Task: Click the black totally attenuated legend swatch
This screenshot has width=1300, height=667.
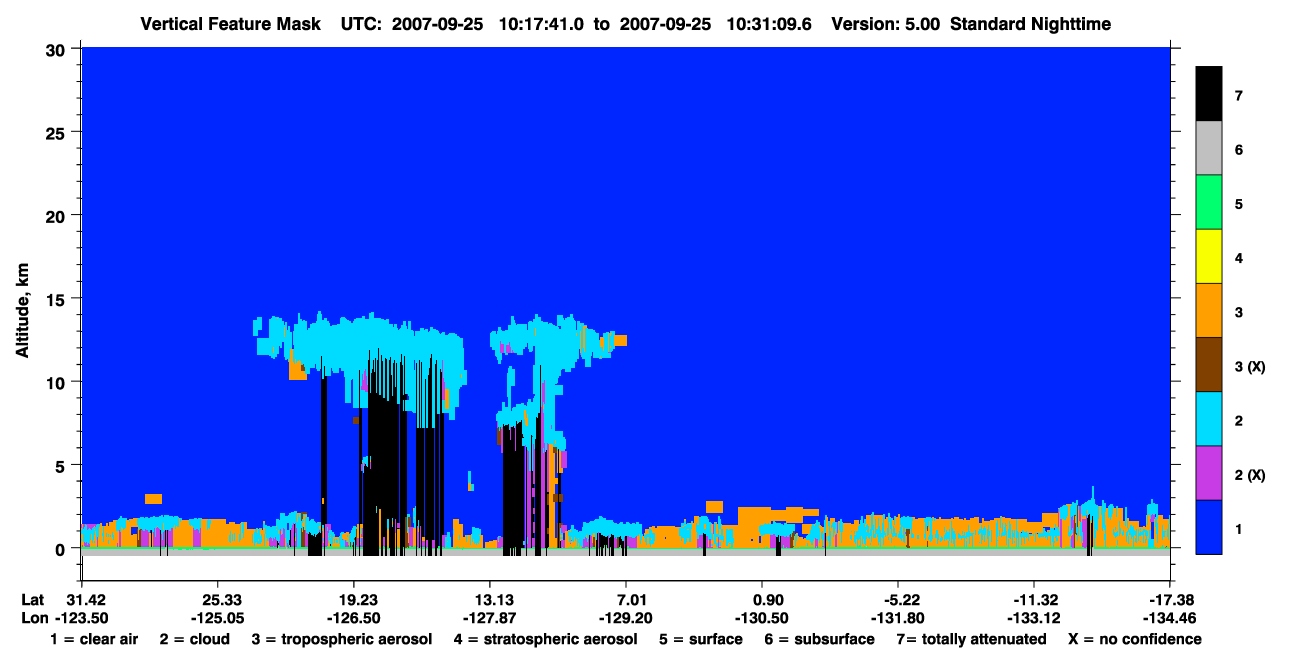Action: point(1209,94)
